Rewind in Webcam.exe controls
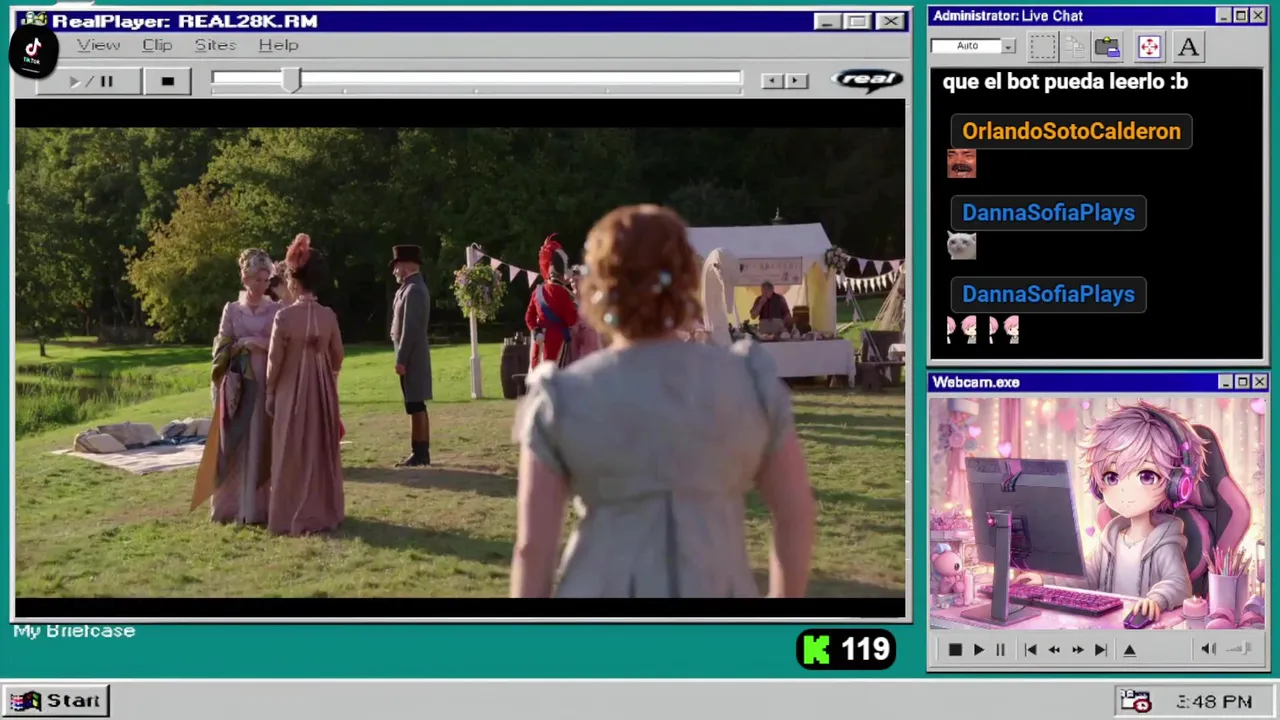The image size is (1280, 720). 1054,650
